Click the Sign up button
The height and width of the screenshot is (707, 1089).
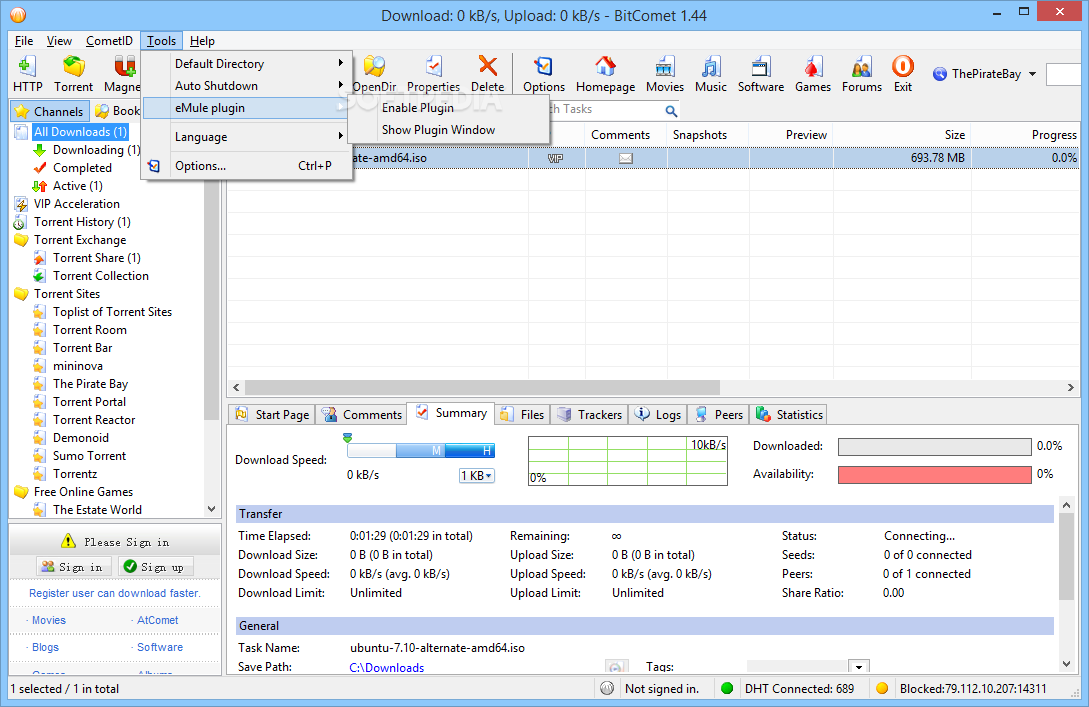(x=156, y=567)
